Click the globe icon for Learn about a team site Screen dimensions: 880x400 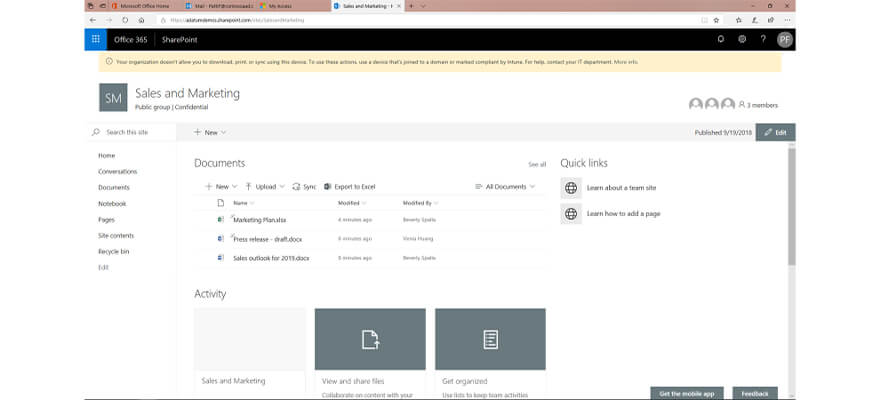pos(571,188)
